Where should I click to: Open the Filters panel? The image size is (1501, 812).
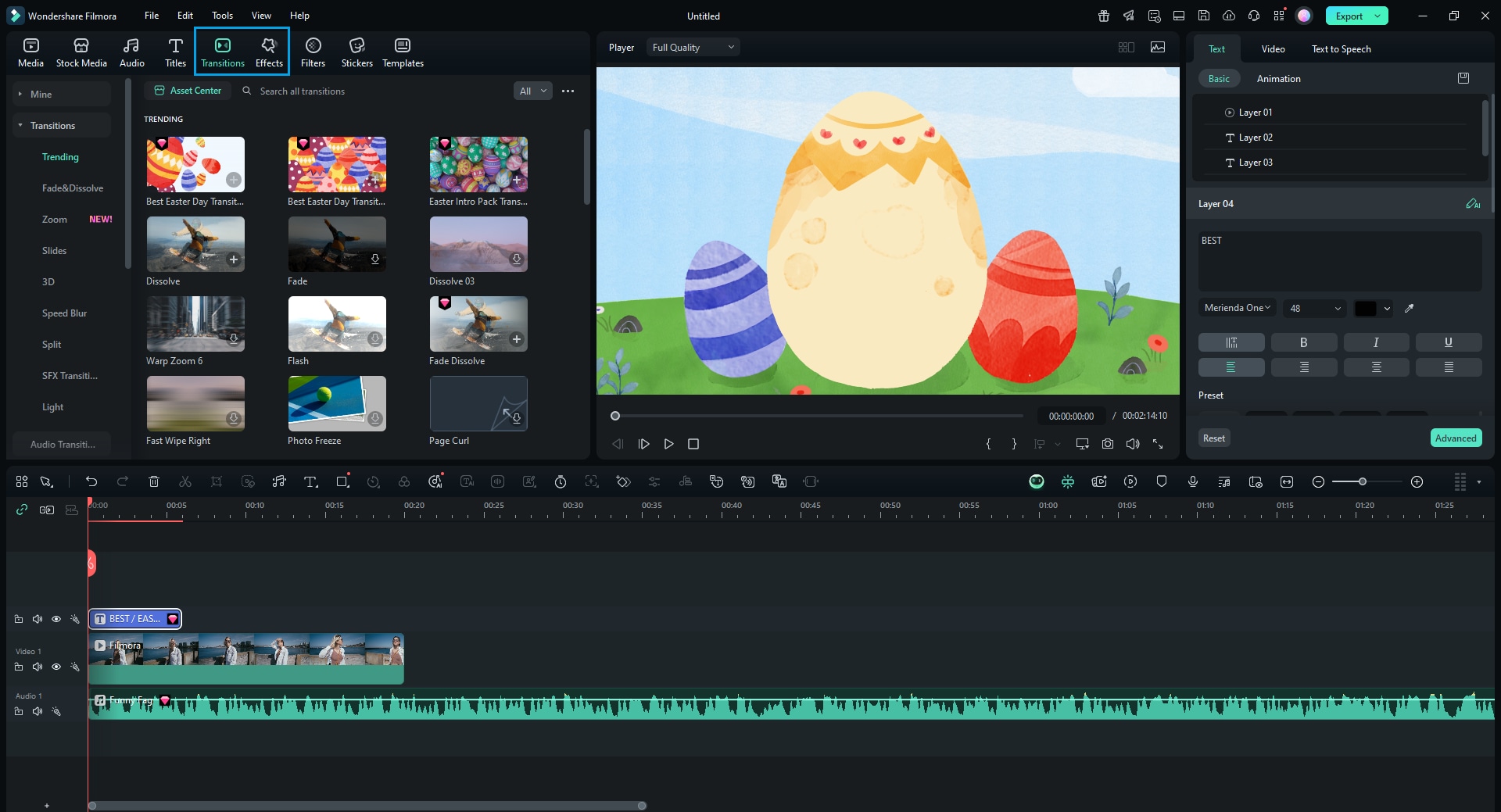click(313, 52)
